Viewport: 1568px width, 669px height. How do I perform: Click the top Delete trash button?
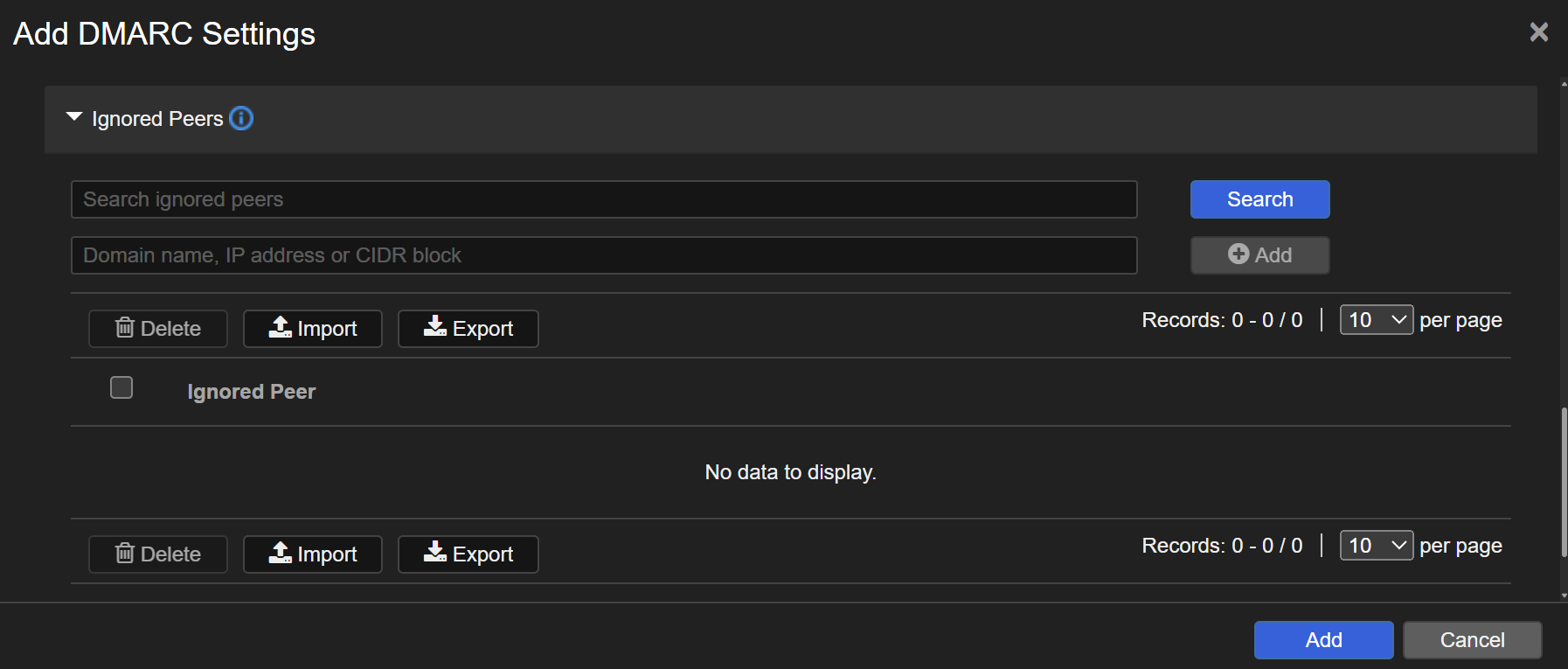point(158,329)
